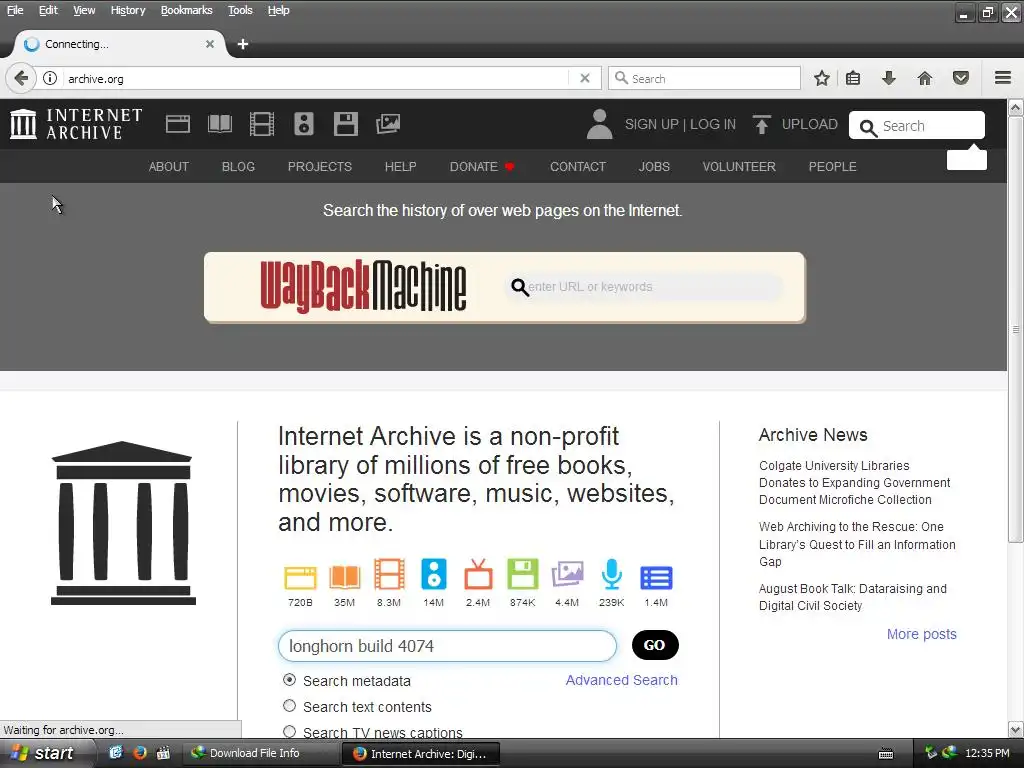Open the View menu

[84, 10]
